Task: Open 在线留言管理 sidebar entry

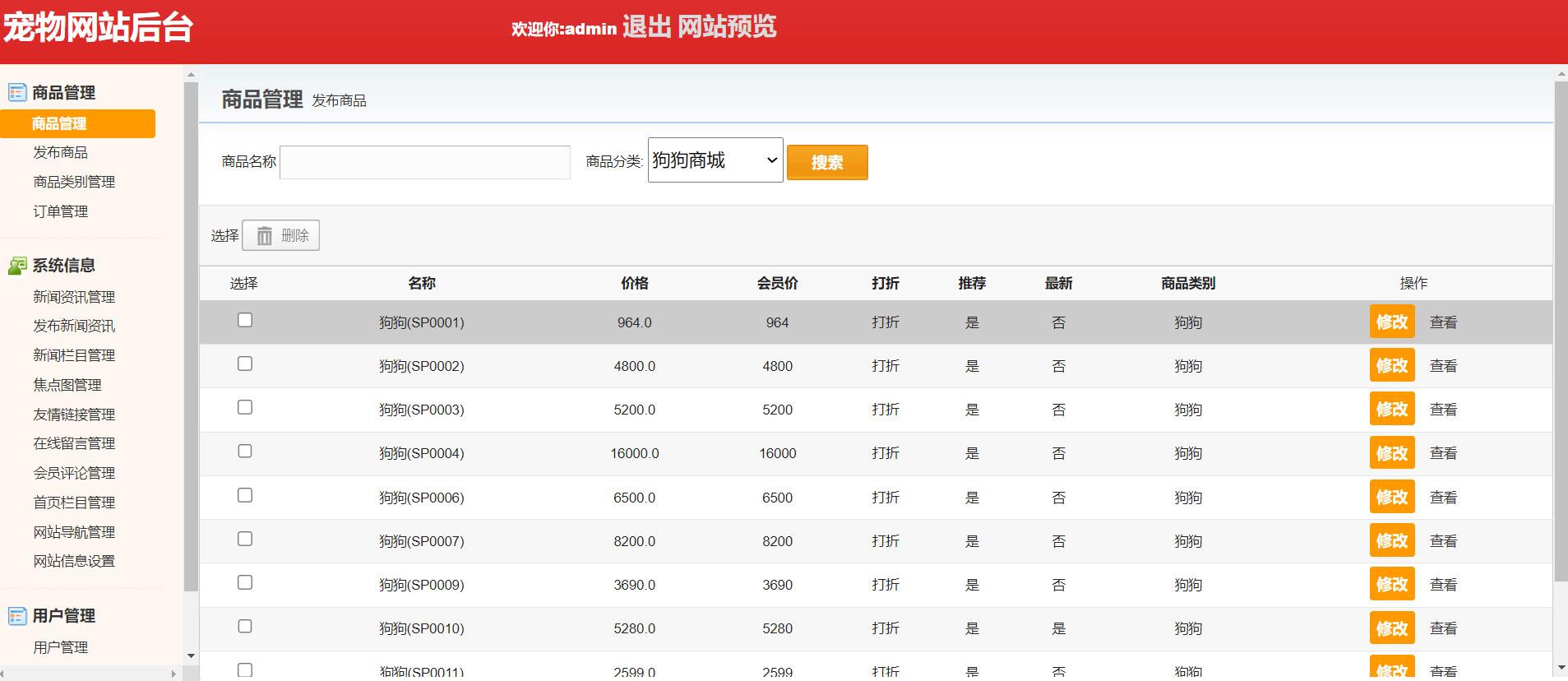Action: (x=74, y=443)
